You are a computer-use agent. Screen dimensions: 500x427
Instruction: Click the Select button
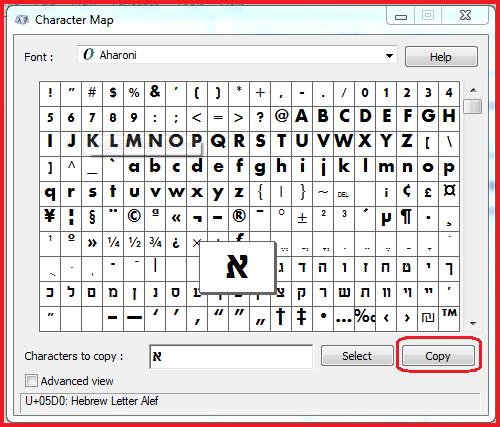point(357,356)
